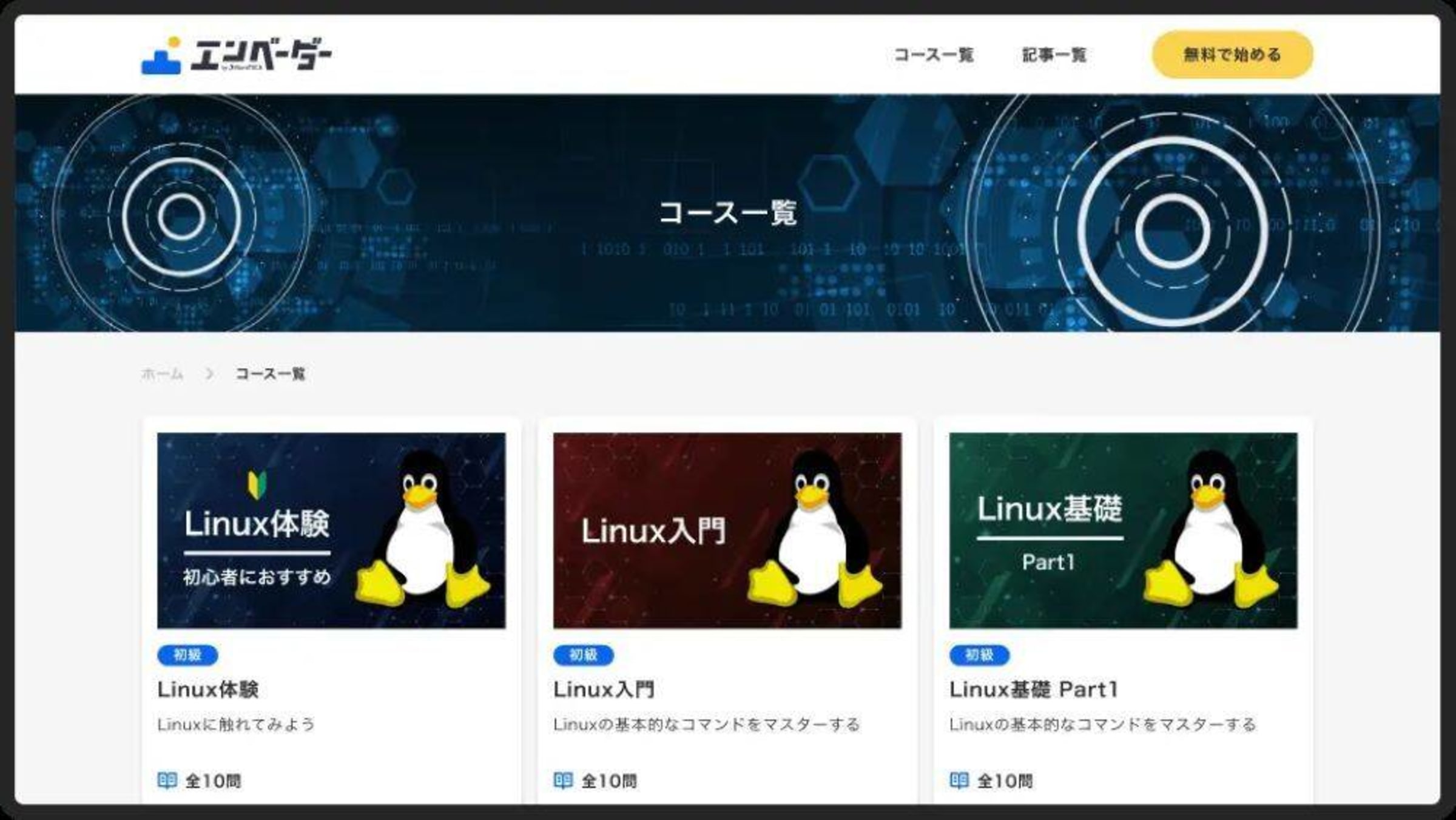Click the Linux基礎 Part1 course title
Image resolution: width=1456 pixels, height=820 pixels.
1033,690
